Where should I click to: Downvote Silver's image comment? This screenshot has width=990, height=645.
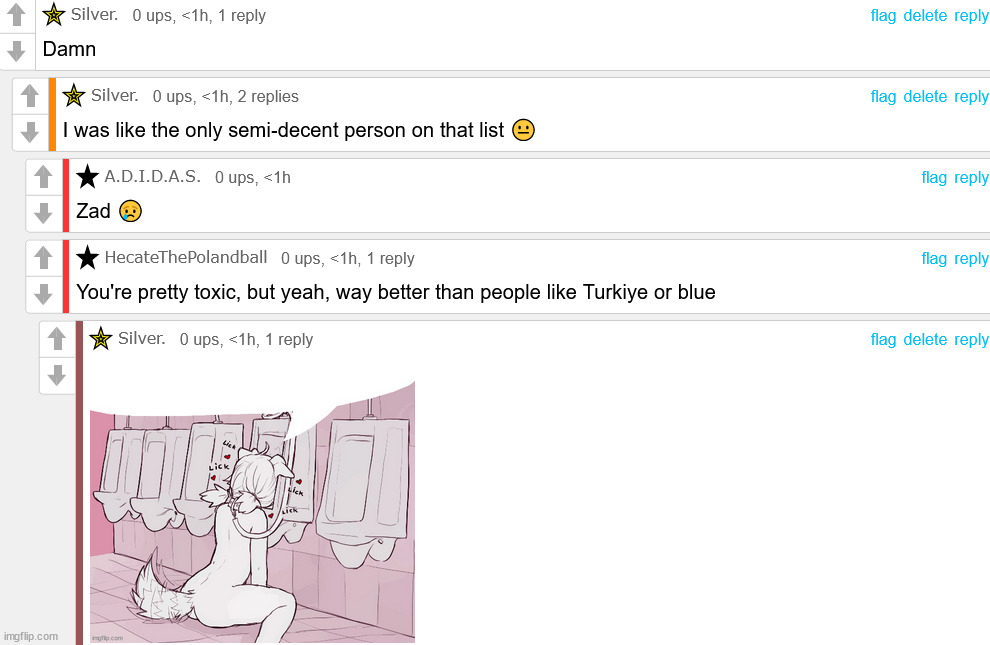[57, 375]
